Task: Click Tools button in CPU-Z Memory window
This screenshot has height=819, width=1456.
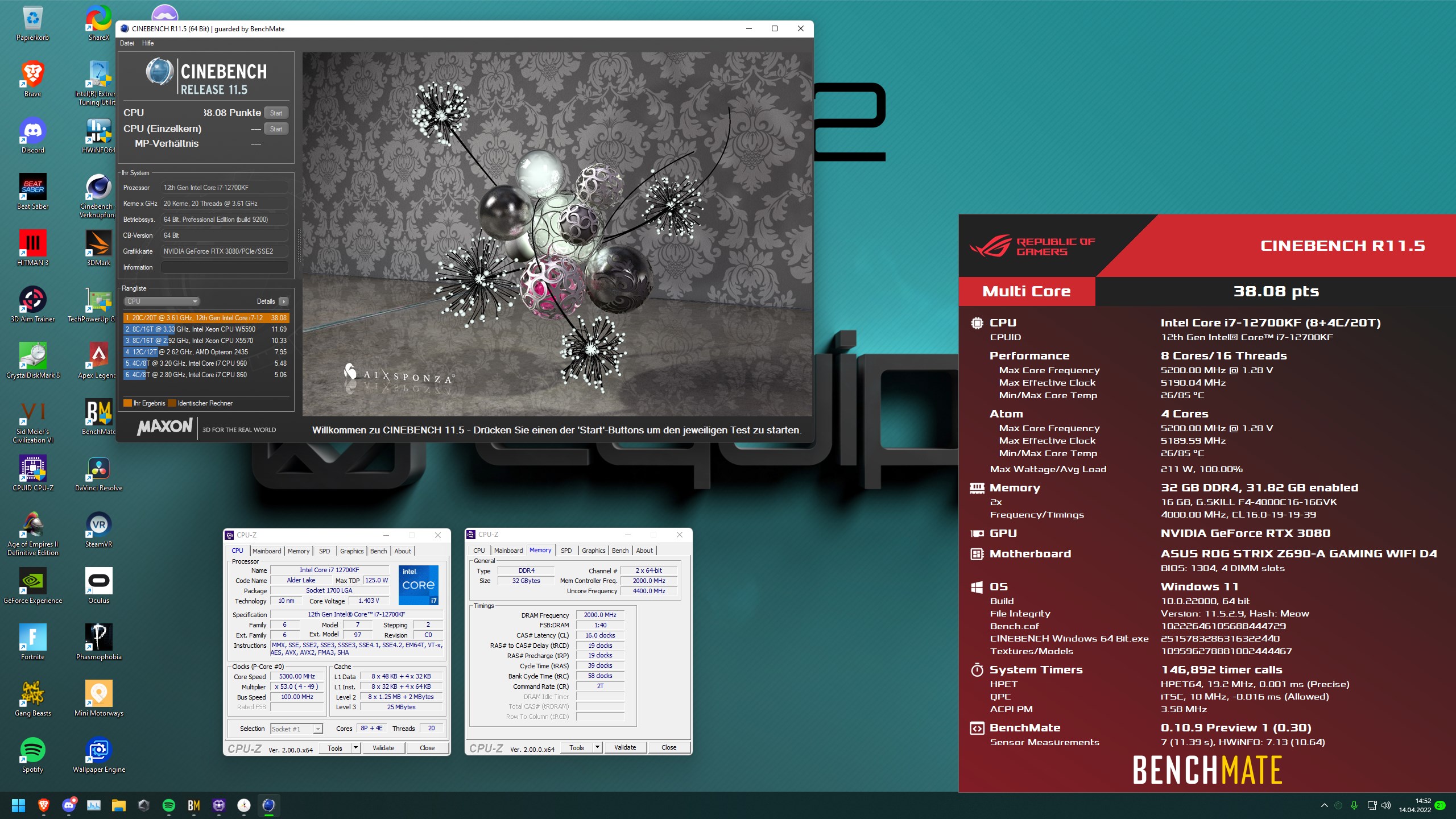Action: point(577,748)
